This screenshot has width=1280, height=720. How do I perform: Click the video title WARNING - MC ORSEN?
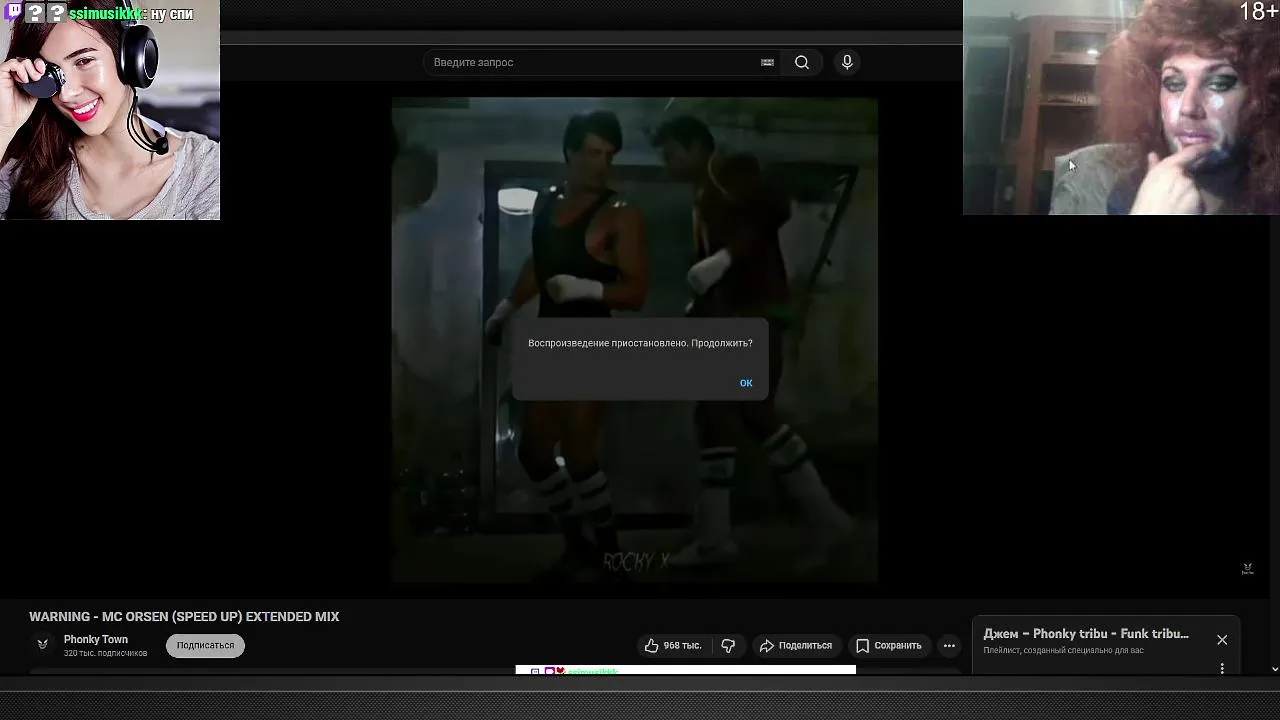pyautogui.click(x=184, y=617)
